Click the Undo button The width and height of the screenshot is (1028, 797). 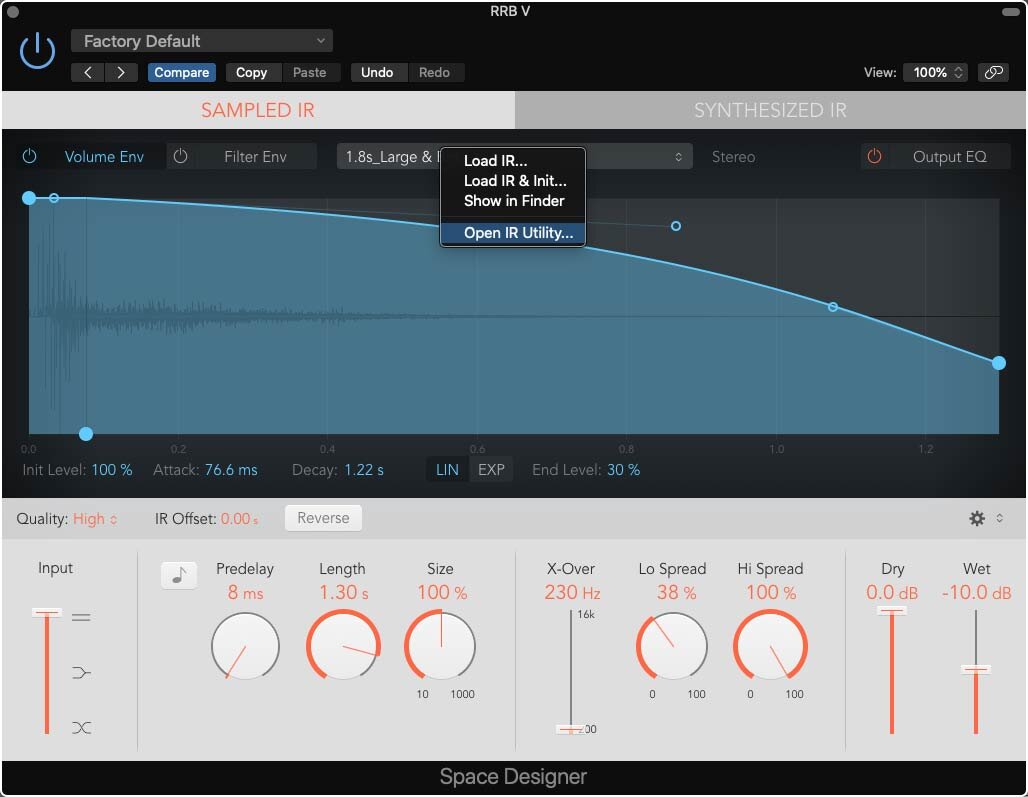[377, 72]
